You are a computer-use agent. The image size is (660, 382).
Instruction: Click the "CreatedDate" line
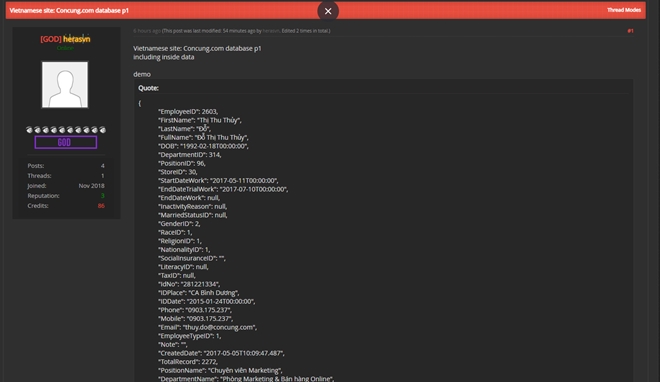221,353
